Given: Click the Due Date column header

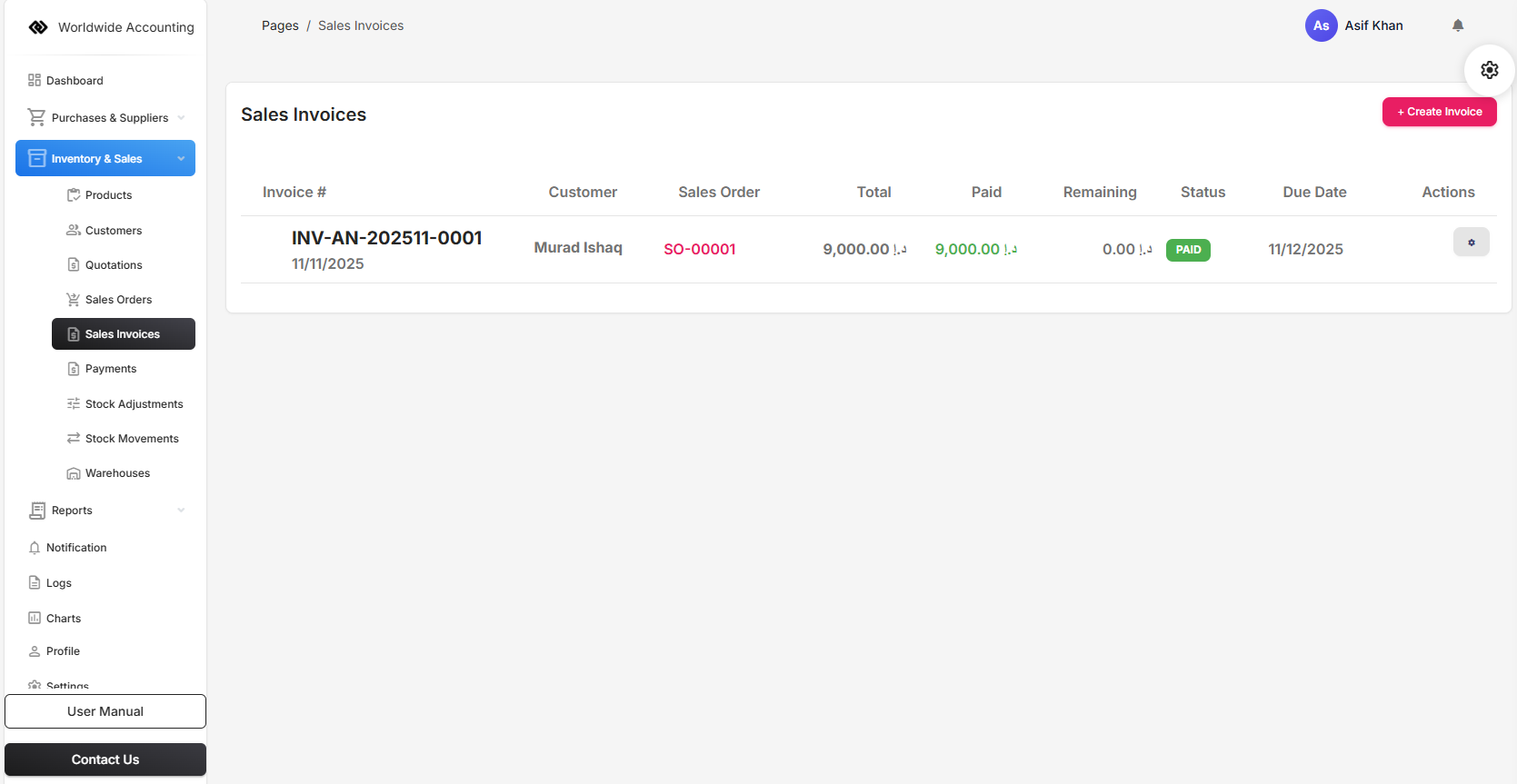Looking at the screenshot, I should pos(1314,192).
